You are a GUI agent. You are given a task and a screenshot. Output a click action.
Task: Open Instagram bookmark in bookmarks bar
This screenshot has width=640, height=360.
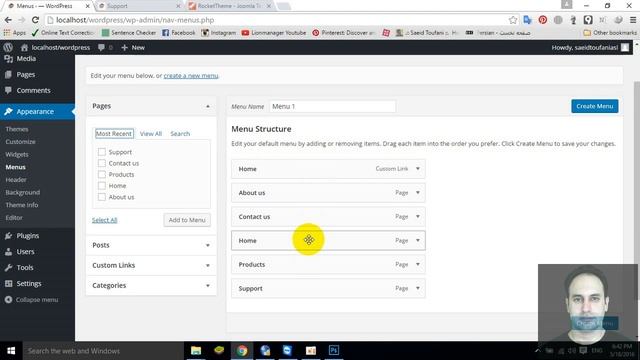tap(218, 33)
